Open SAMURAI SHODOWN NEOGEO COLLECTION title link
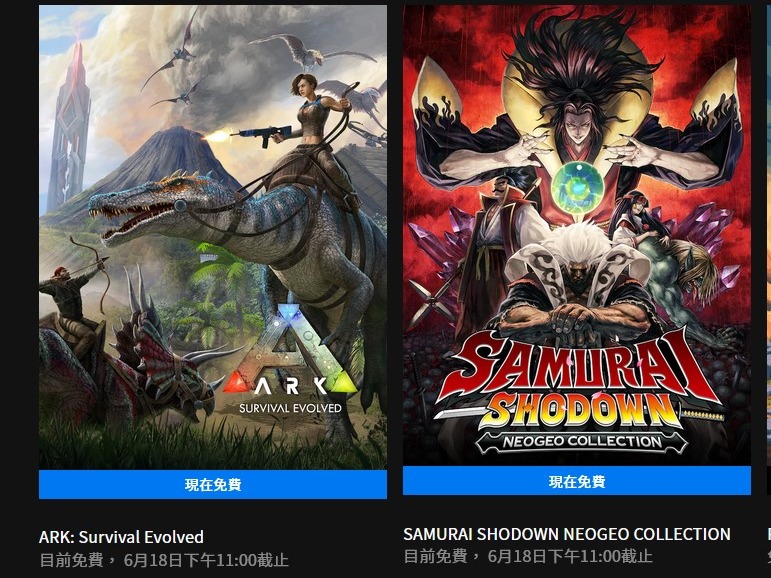Screen dimensions: 771x578 (x=567, y=534)
